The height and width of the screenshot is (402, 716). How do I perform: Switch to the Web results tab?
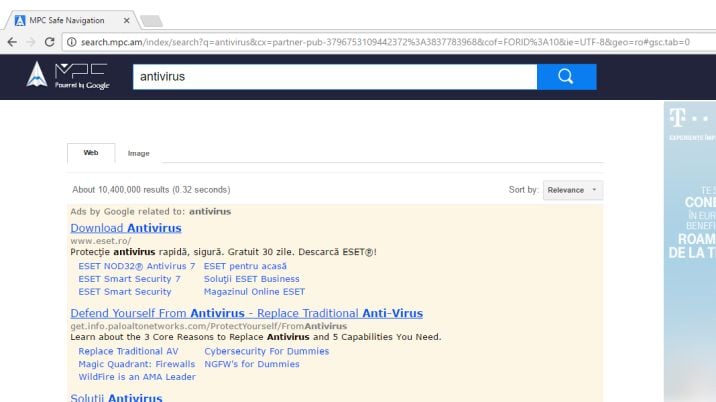(91, 153)
